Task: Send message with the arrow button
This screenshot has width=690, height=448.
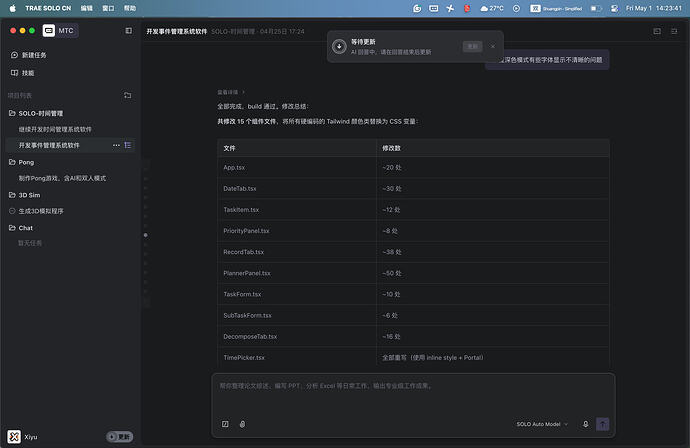Action: pyautogui.click(x=602, y=424)
